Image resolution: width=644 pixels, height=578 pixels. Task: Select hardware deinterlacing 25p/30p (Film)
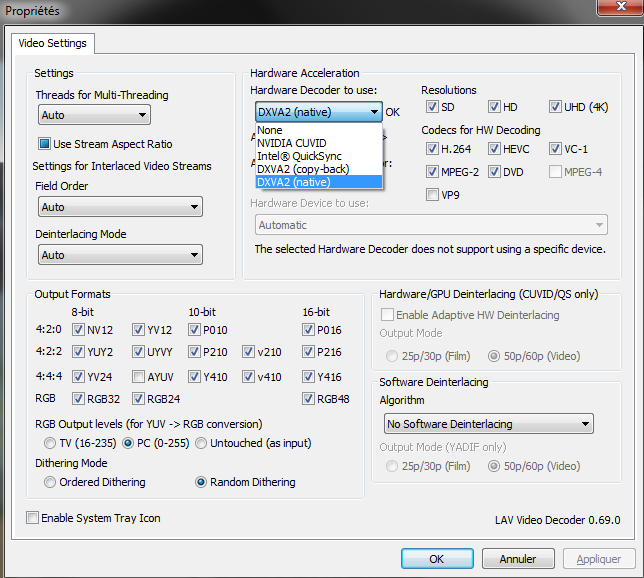[x=392, y=356]
